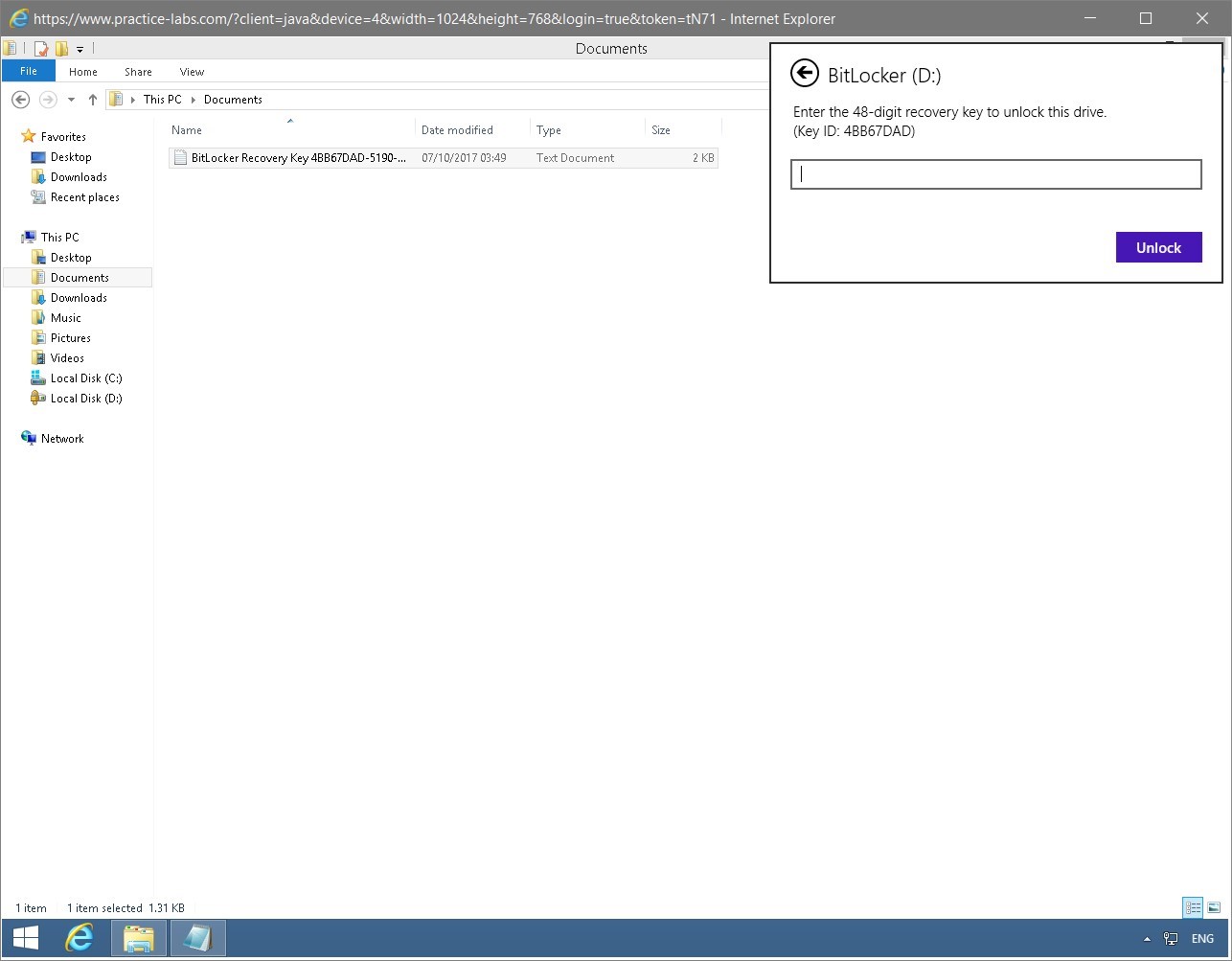Click the network icon in system tray
The width and height of the screenshot is (1232, 961).
tap(1170, 939)
